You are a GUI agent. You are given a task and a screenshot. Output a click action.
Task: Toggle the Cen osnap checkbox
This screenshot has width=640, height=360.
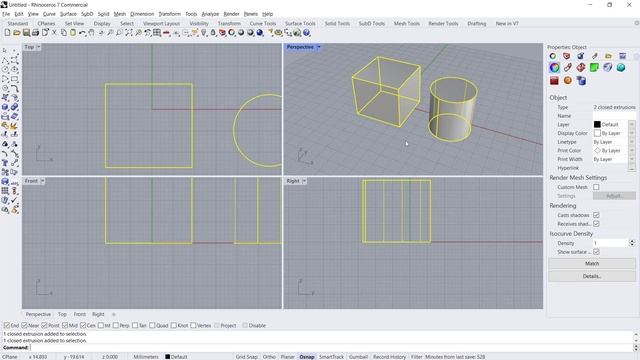pyautogui.click(x=83, y=325)
